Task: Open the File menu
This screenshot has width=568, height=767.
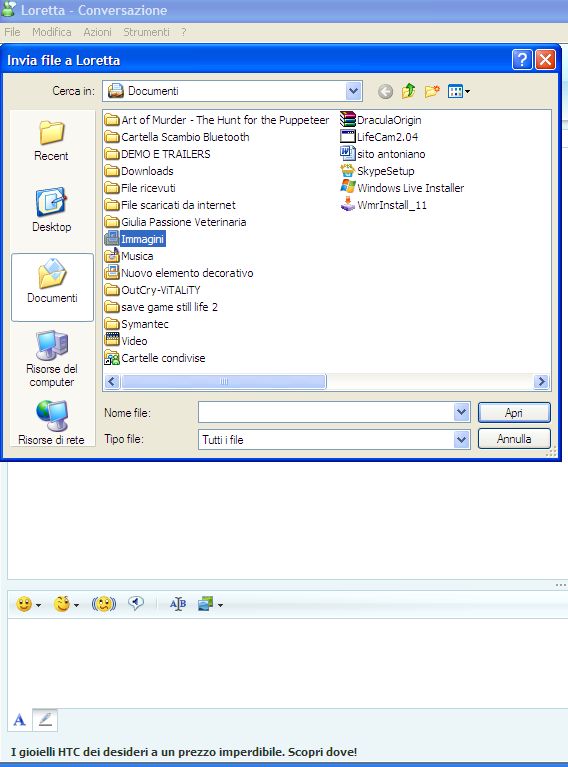Action: pyautogui.click(x=12, y=32)
